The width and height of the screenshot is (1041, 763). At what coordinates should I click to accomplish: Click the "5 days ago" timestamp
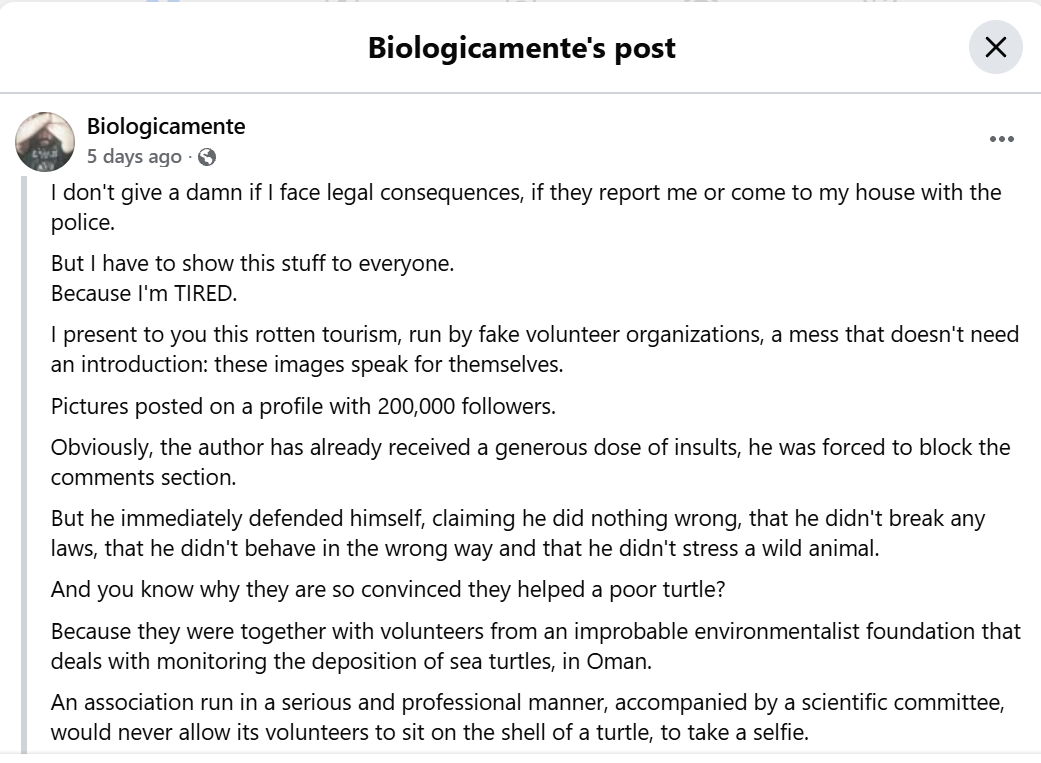point(134,157)
